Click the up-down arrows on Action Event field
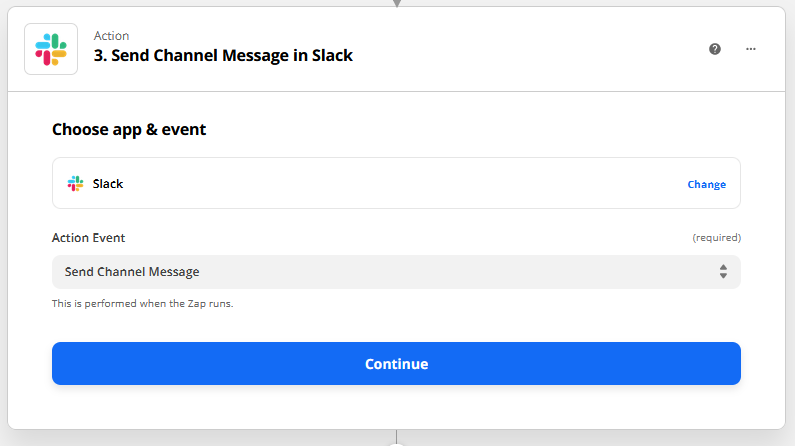This screenshot has height=446, width=795. pyautogui.click(x=723, y=272)
